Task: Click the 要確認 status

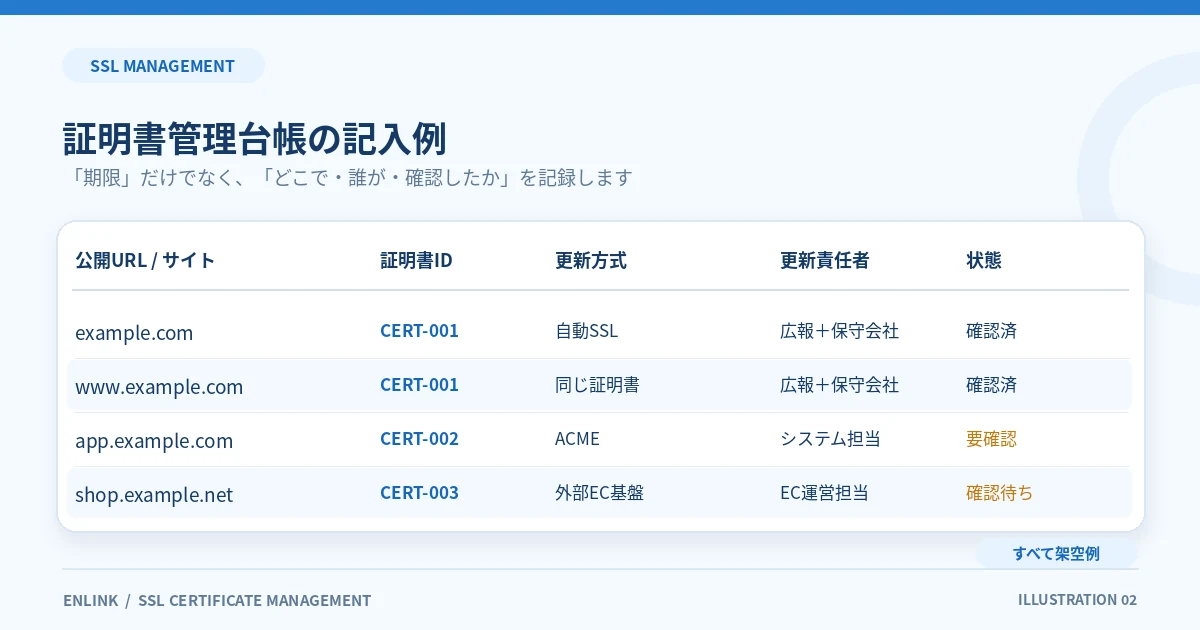Action: point(991,439)
